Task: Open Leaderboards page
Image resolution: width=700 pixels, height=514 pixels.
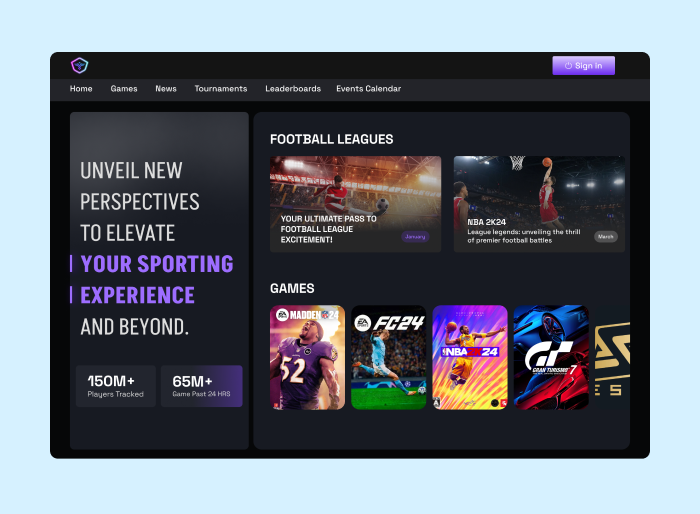Action: pyautogui.click(x=293, y=89)
